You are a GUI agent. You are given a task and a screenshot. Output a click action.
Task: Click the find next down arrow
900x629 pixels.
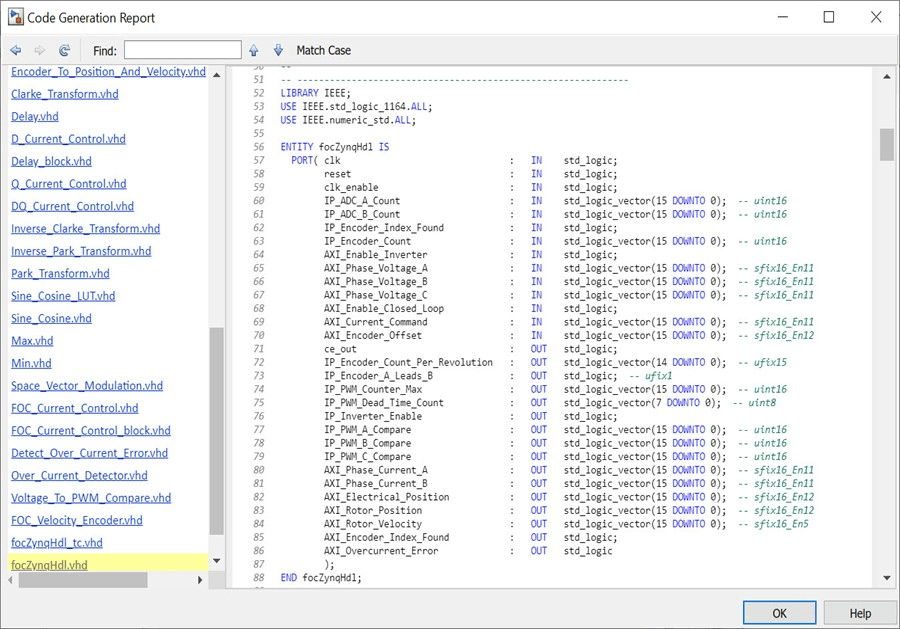point(278,50)
